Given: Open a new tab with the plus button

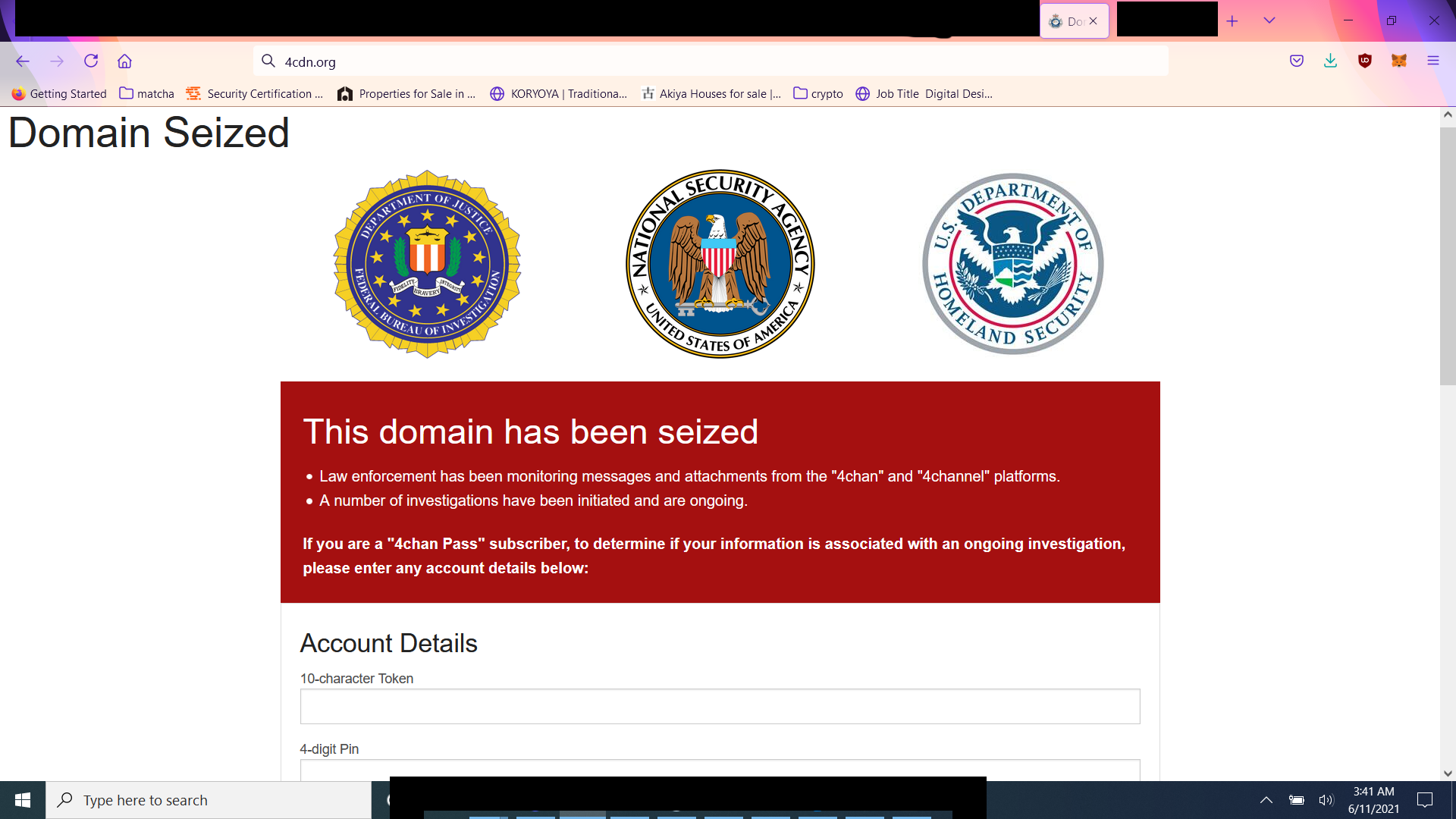Looking at the screenshot, I should tap(1232, 21).
